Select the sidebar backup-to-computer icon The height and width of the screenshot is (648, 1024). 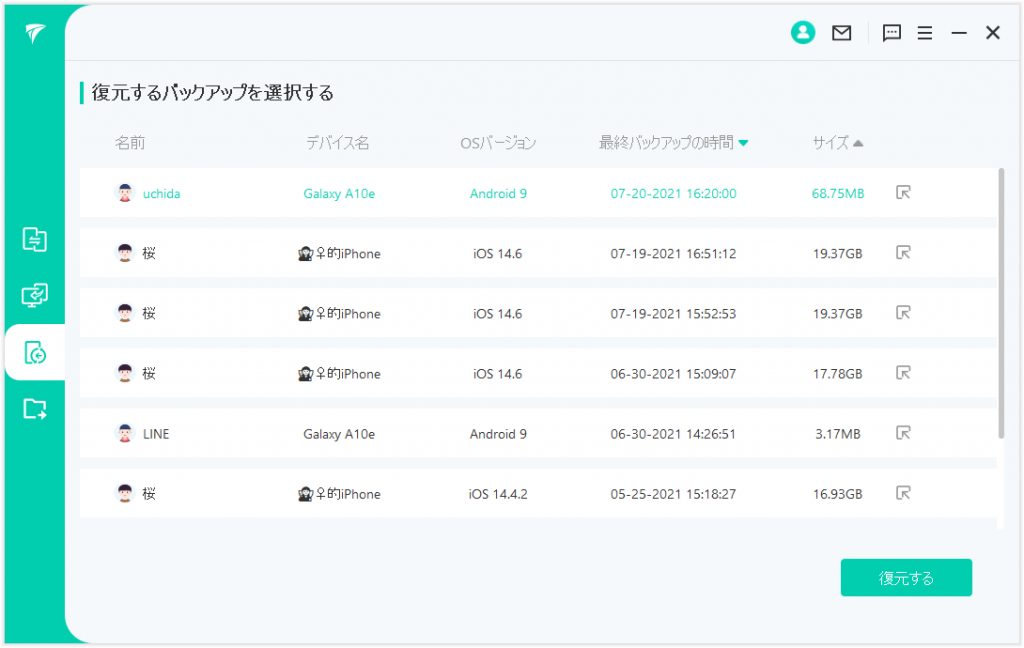pos(35,296)
